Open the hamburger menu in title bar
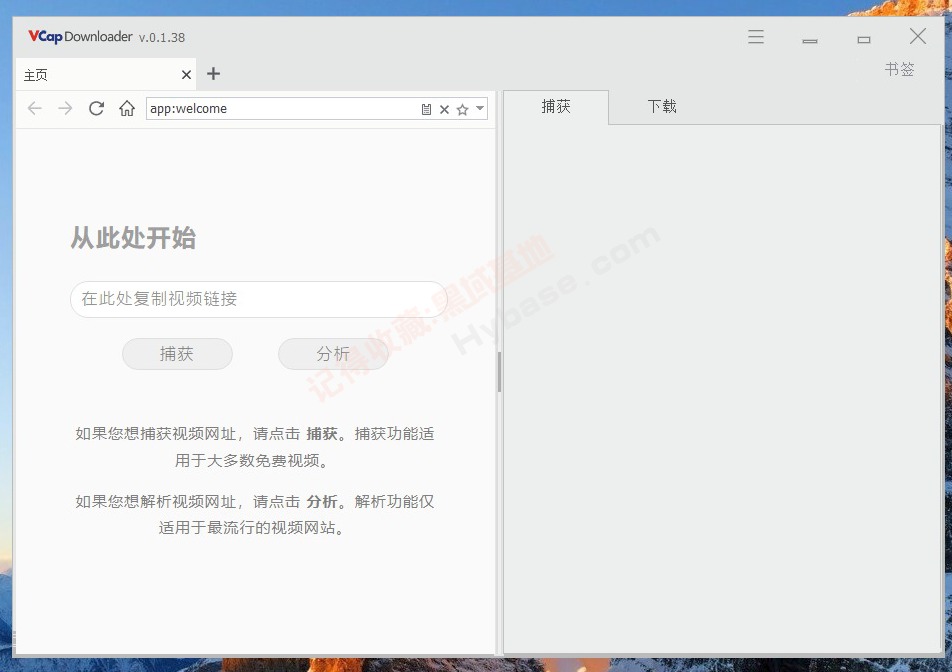Screen dimensions: 952x672 pyautogui.click(x=756, y=37)
